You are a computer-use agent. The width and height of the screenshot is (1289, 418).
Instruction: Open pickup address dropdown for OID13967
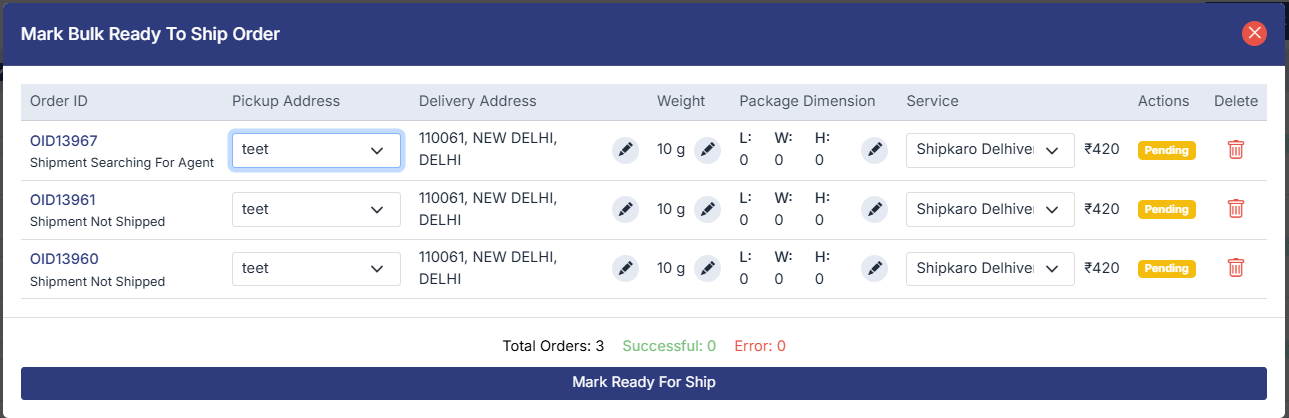pyautogui.click(x=316, y=150)
